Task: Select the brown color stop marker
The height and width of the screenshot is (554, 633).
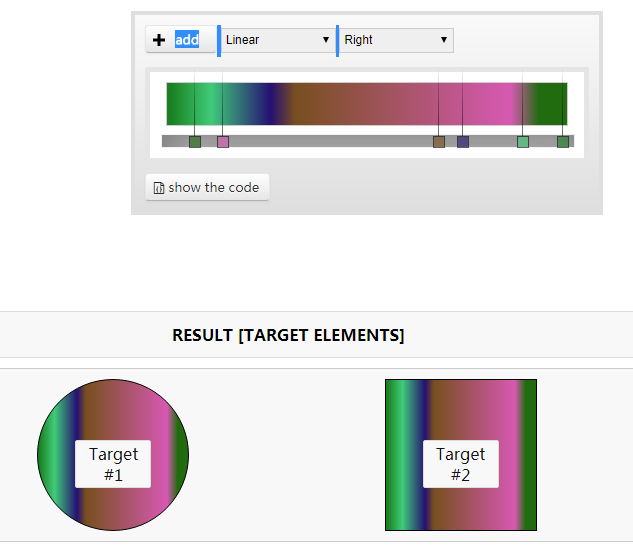Action: click(x=439, y=142)
